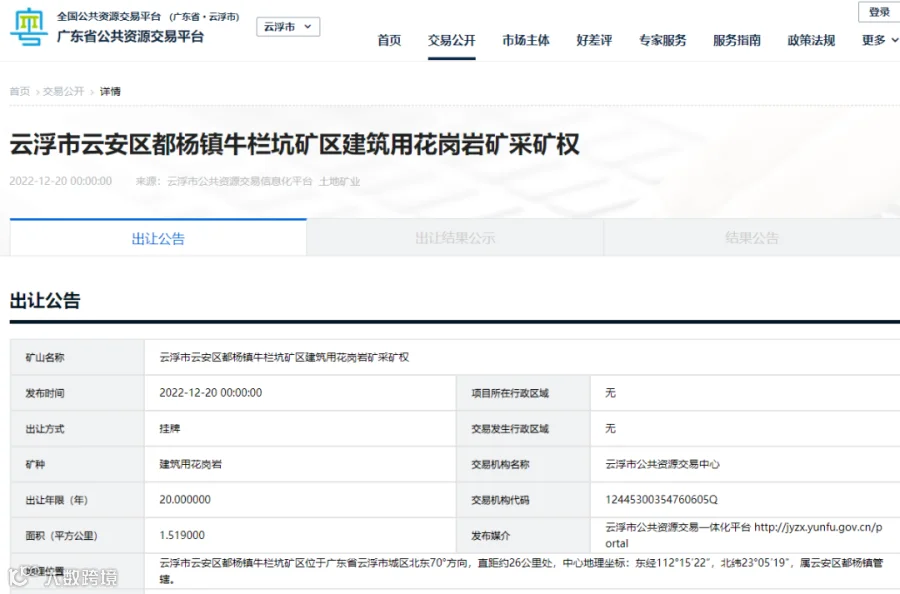Open the 云浮市 city dropdown
900x594 pixels.
pyautogui.click(x=288, y=27)
